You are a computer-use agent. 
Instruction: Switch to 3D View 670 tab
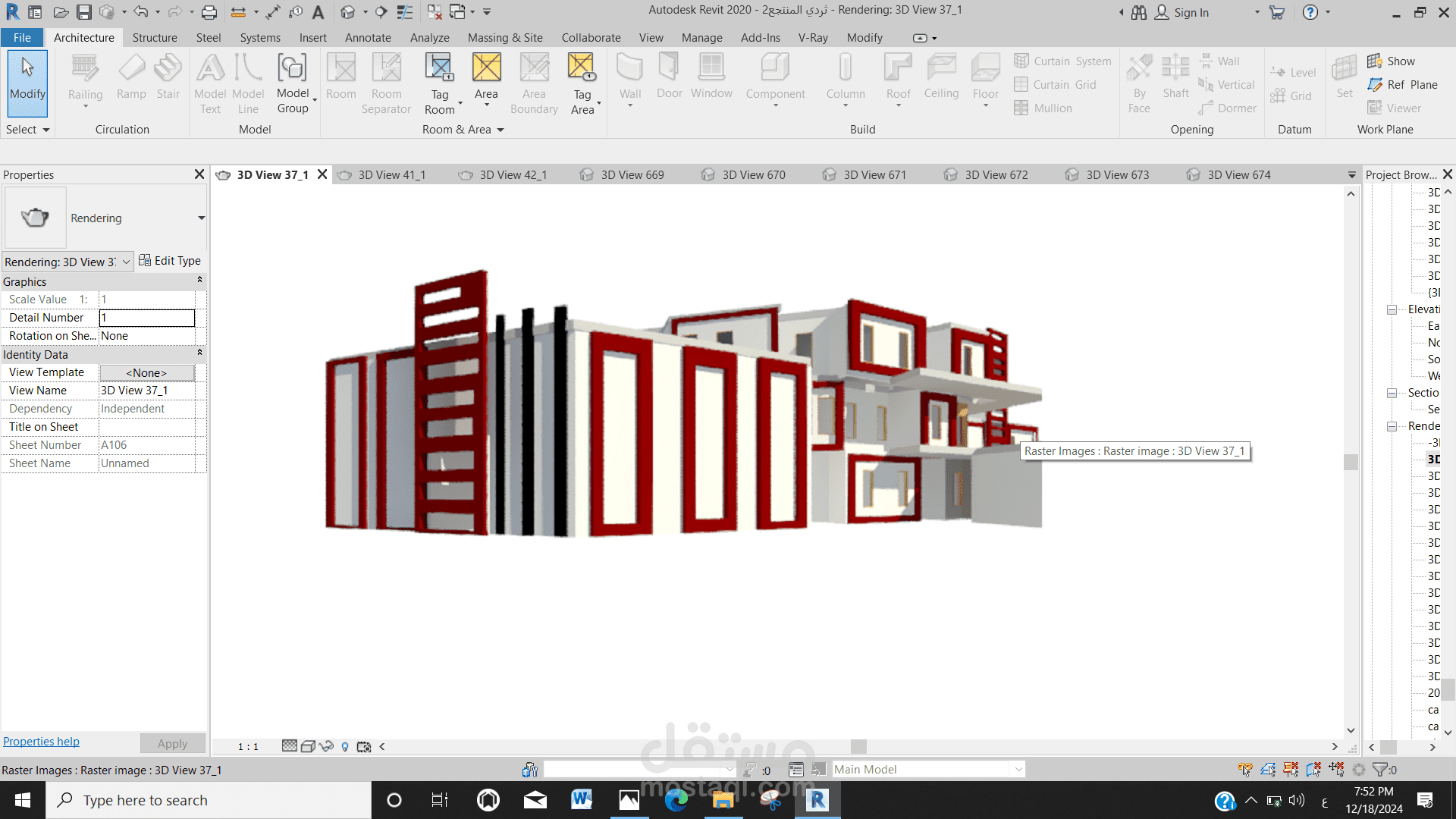[753, 175]
